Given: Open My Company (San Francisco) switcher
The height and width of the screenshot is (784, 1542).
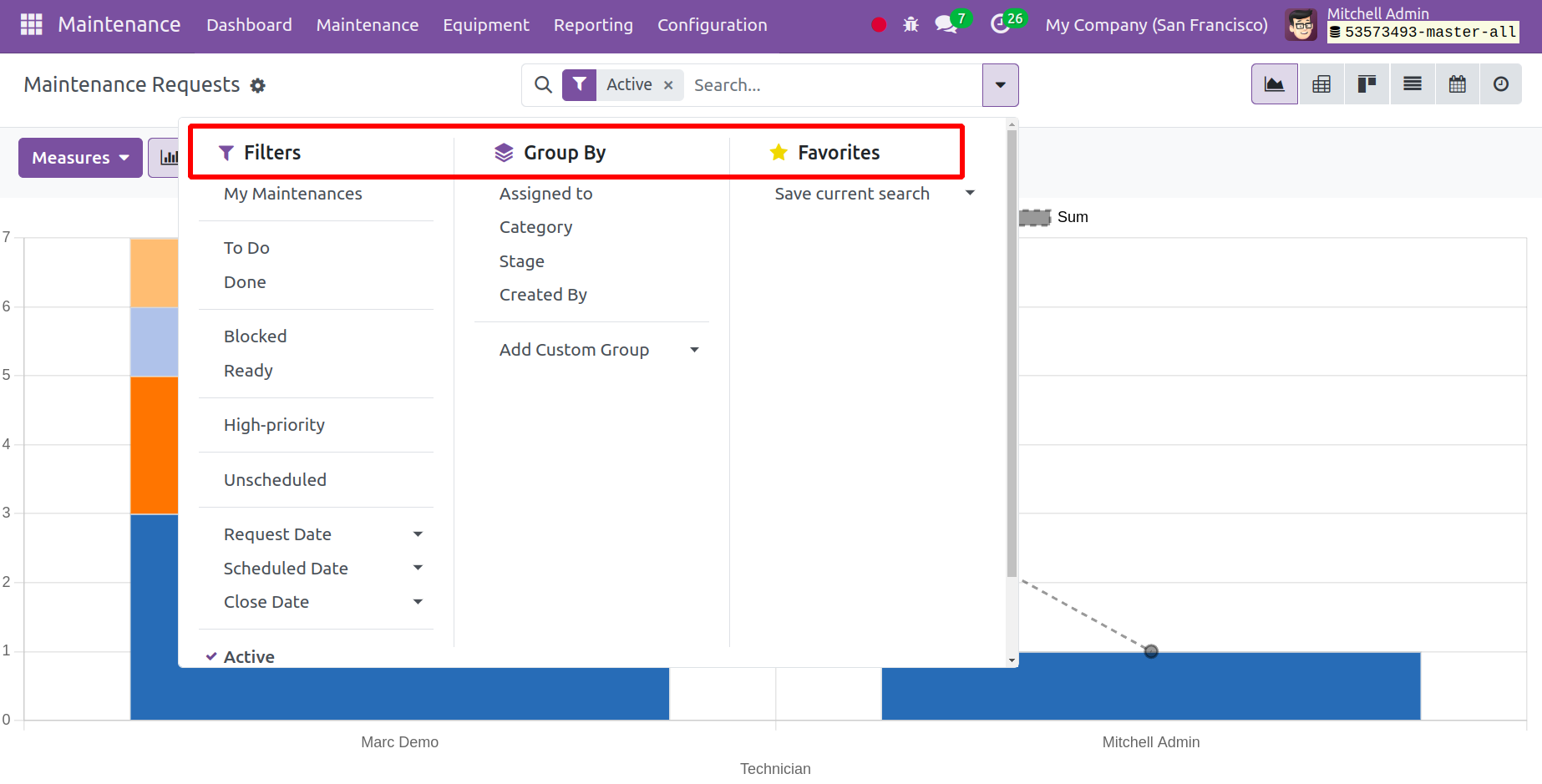Looking at the screenshot, I should 1156,25.
